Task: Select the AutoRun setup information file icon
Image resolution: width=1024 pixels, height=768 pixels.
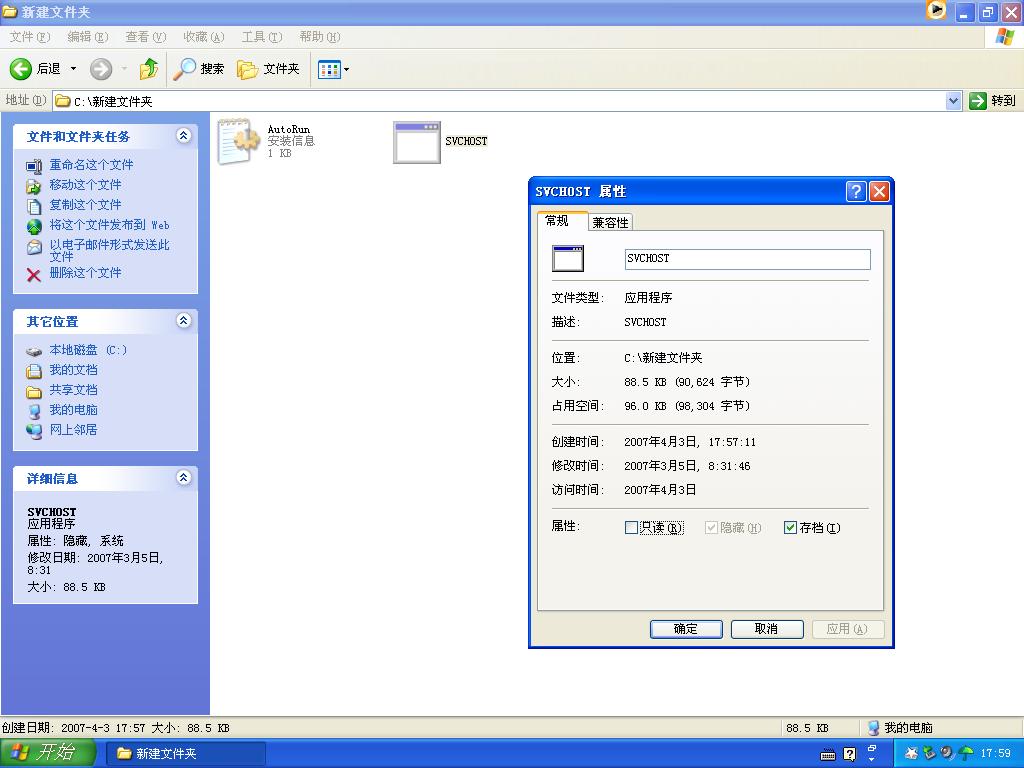Action: [238, 140]
